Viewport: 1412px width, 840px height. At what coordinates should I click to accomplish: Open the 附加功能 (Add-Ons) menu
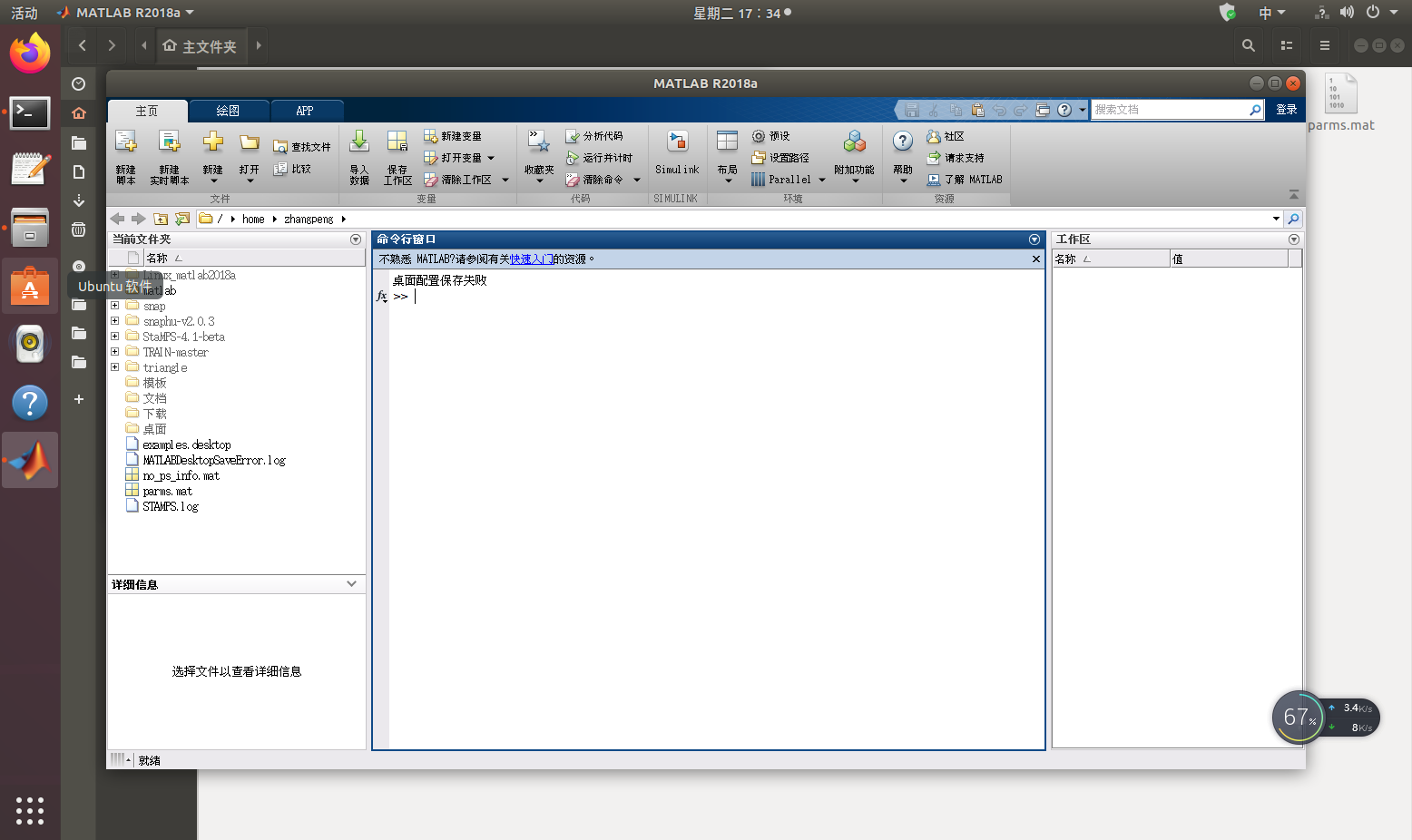855,157
